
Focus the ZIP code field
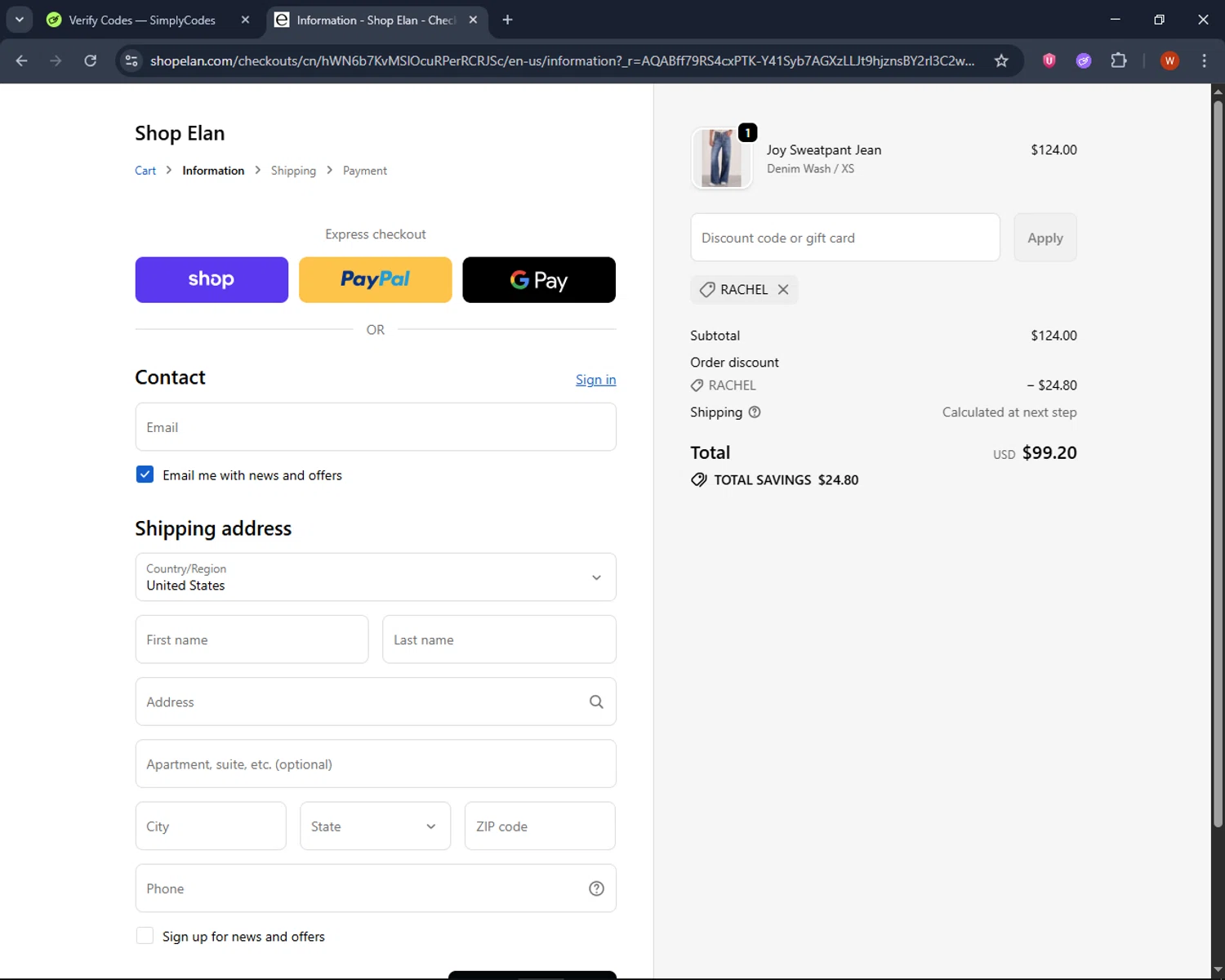pyautogui.click(x=540, y=826)
